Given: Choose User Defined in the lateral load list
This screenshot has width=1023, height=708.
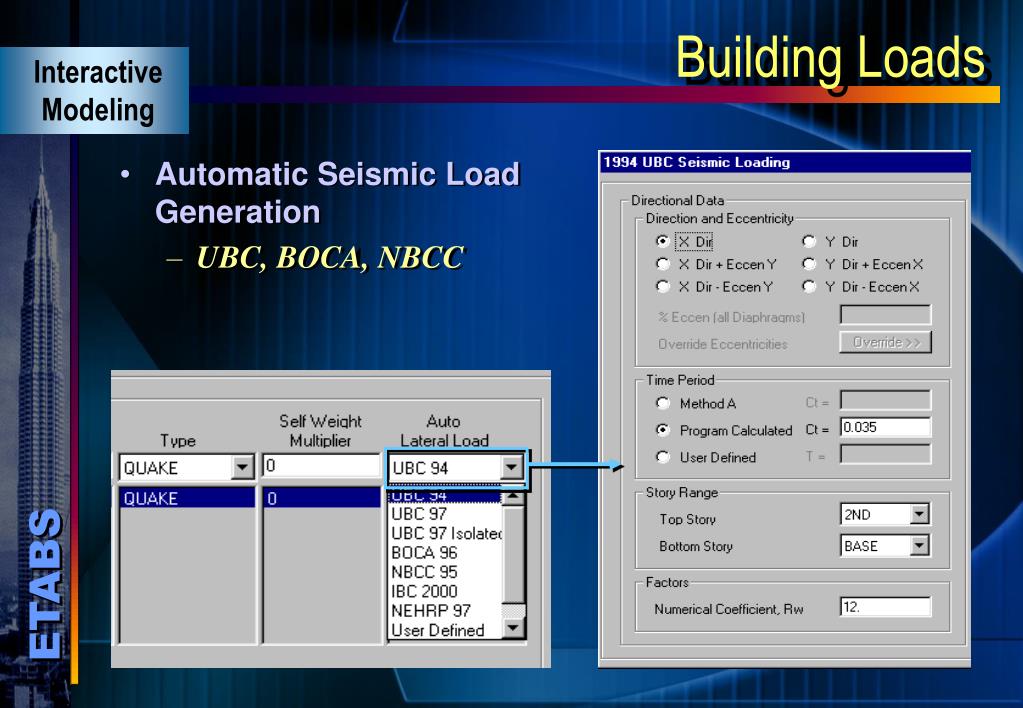Looking at the screenshot, I should coord(437,630).
